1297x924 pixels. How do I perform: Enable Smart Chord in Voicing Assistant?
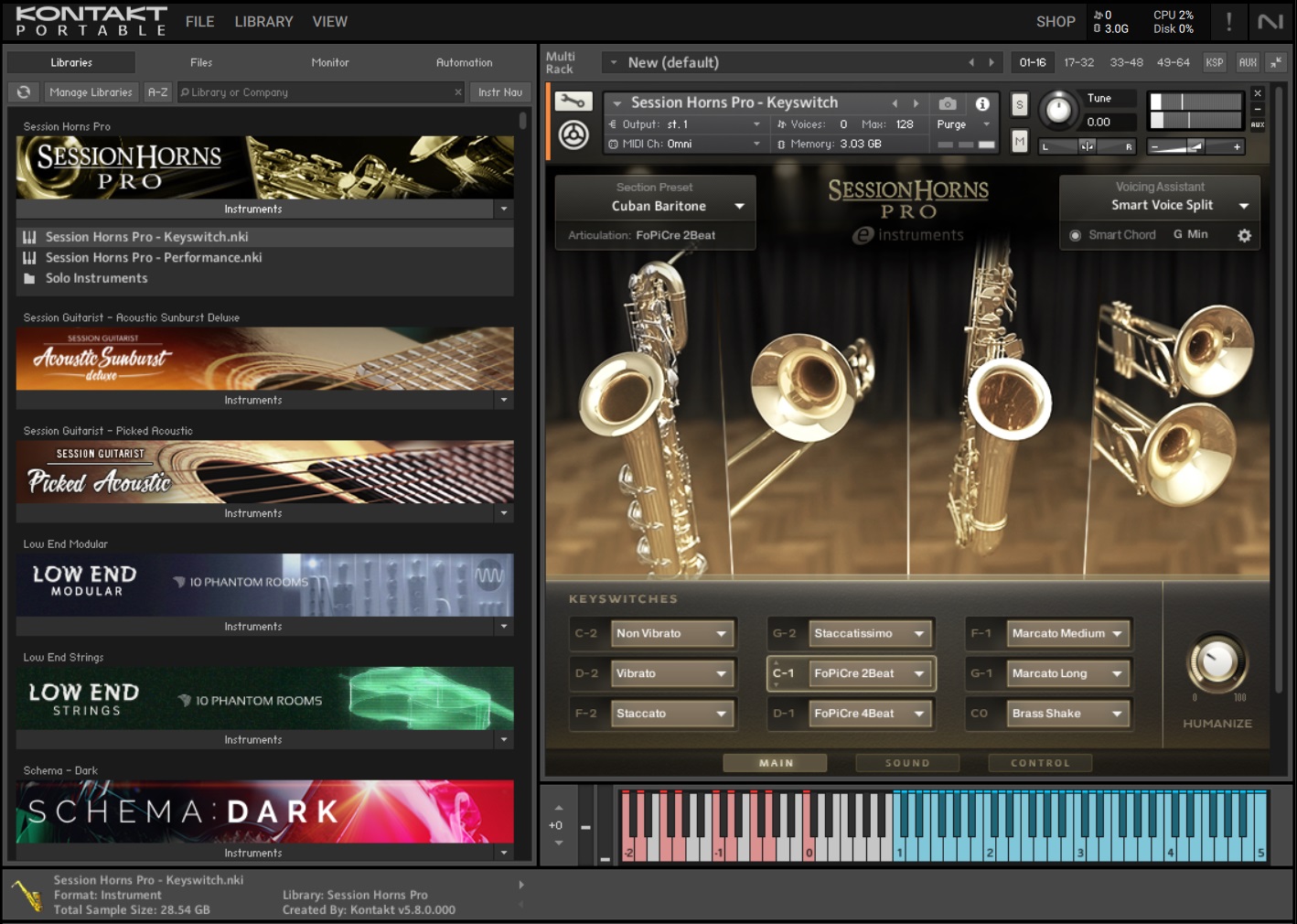pos(1076,235)
